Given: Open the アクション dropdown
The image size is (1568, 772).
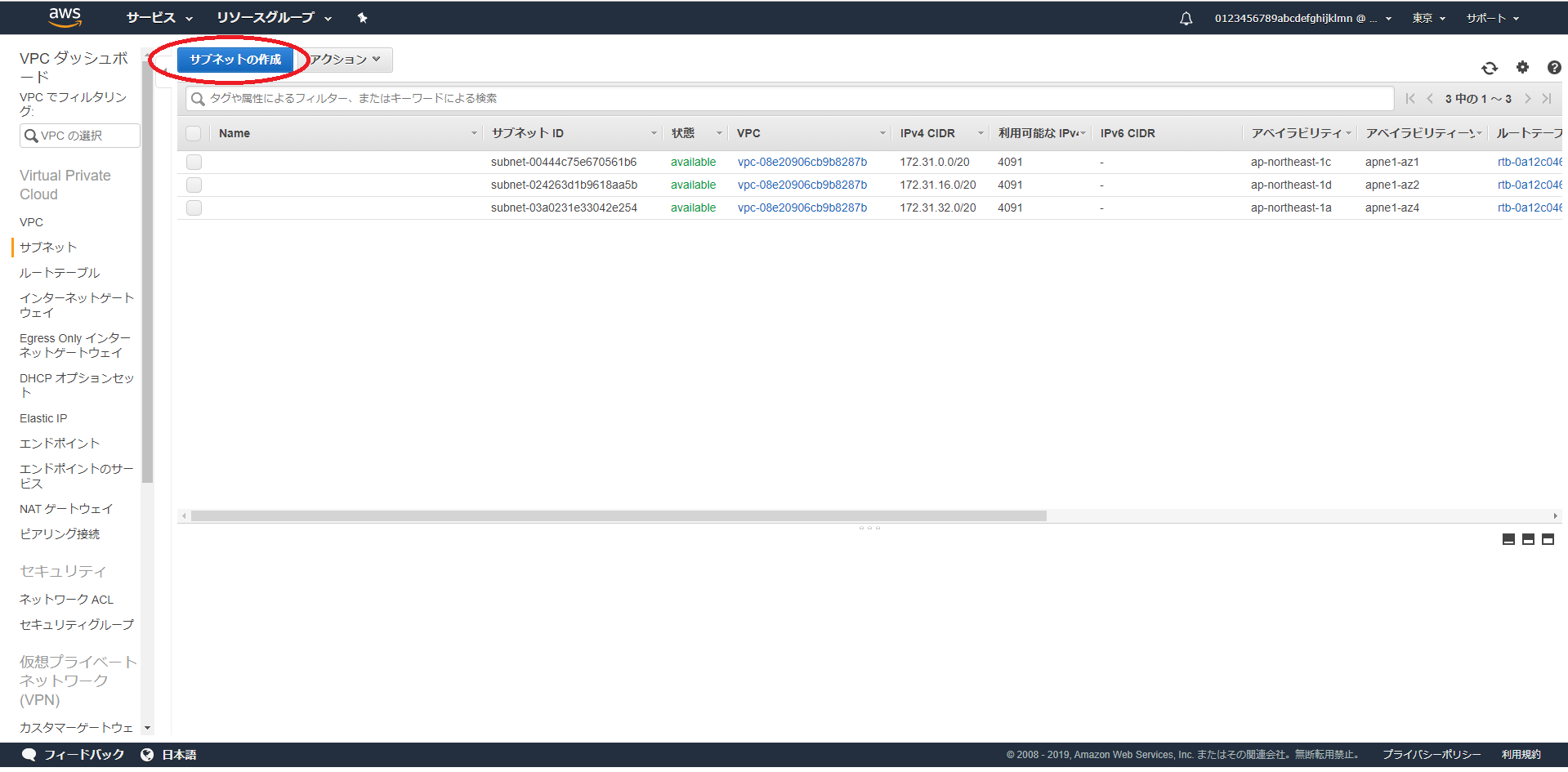Looking at the screenshot, I should click(x=346, y=60).
